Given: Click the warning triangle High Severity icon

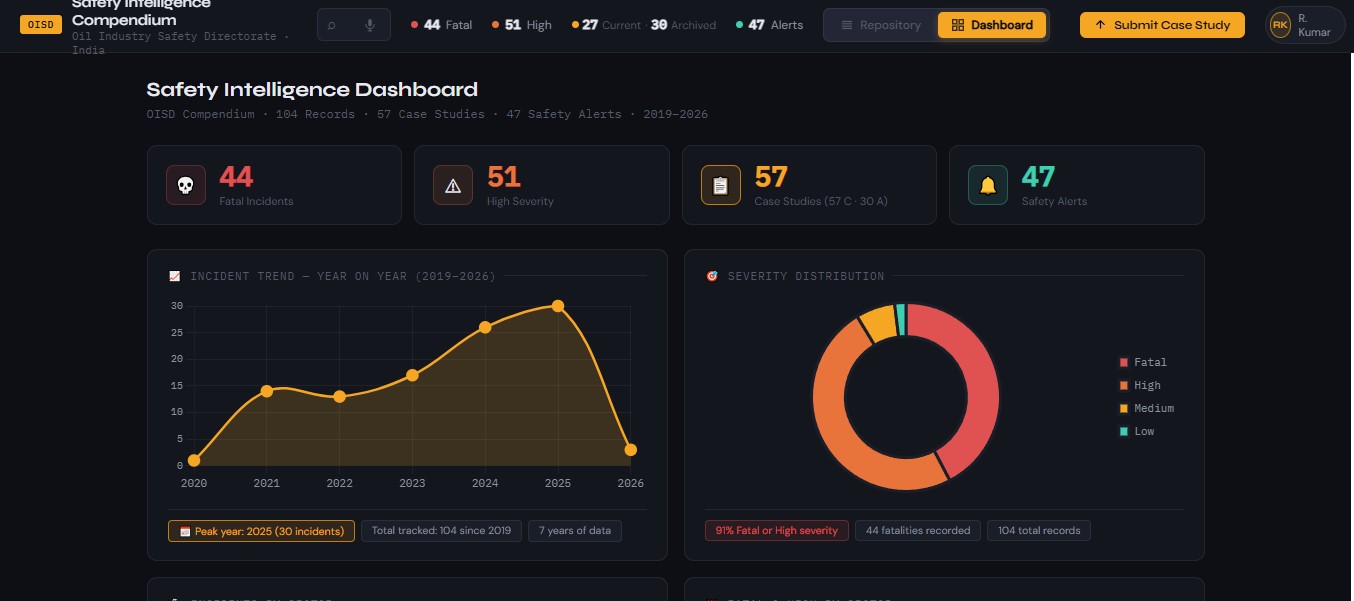Looking at the screenshot, I should tap(453, 185).
